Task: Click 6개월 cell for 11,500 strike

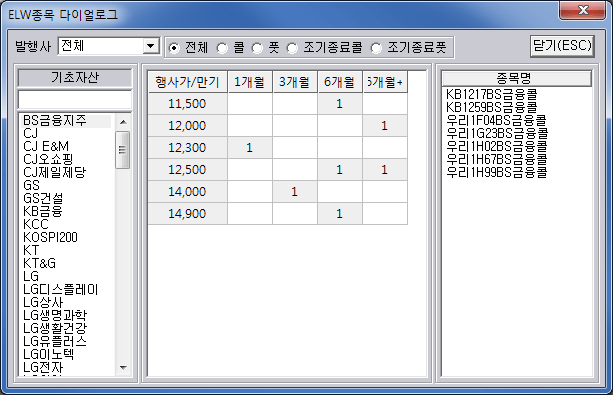Action: click(340, 104)
